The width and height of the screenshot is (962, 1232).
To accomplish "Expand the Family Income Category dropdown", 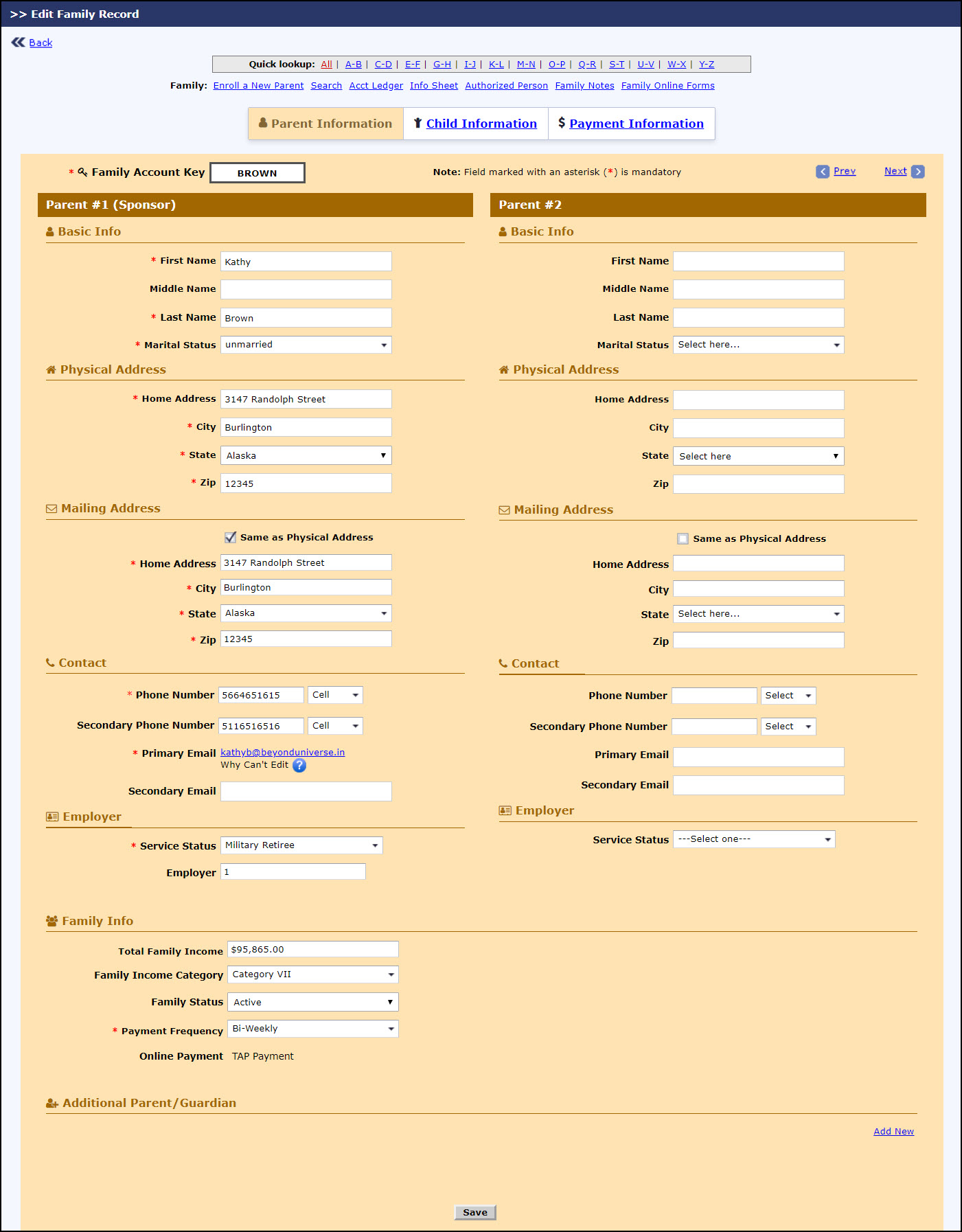I will (312, 974).
